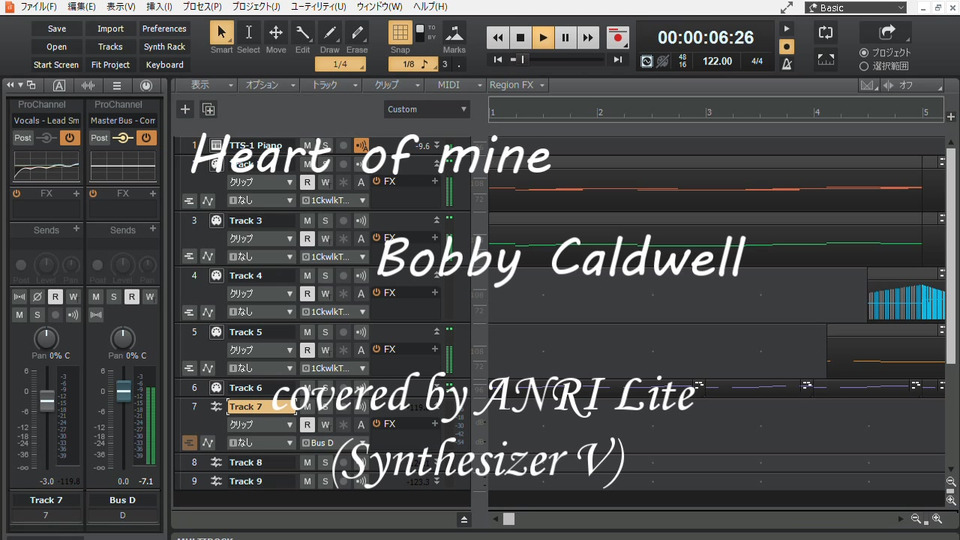Image resolution: width=960 pixels, height=540 pixels.
Task: Toggle Master Bus ProChannel power
Action: (x=146, y=138)
